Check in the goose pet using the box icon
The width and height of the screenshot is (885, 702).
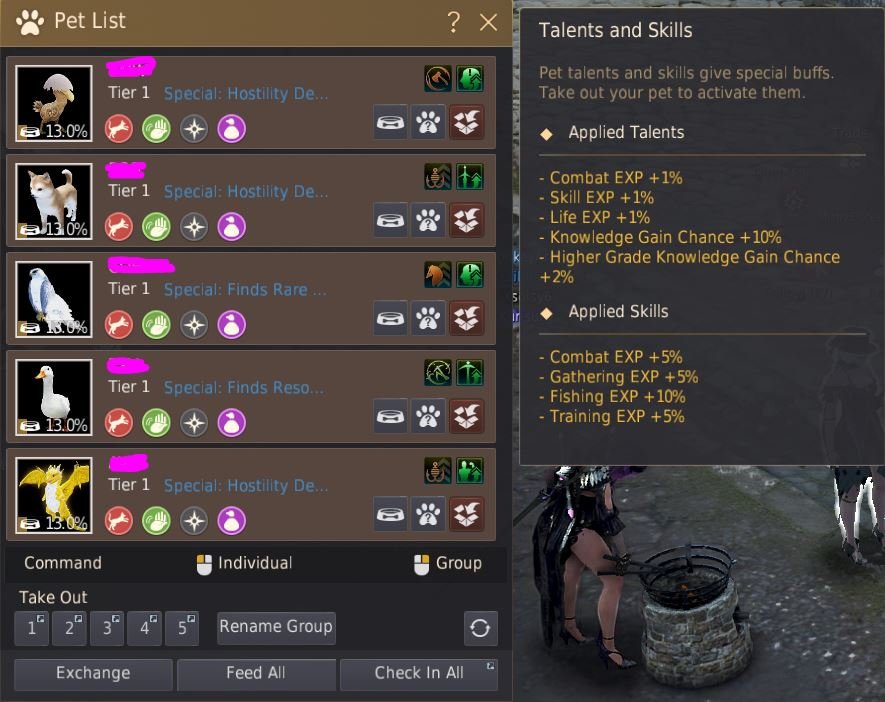pos(466,416)
